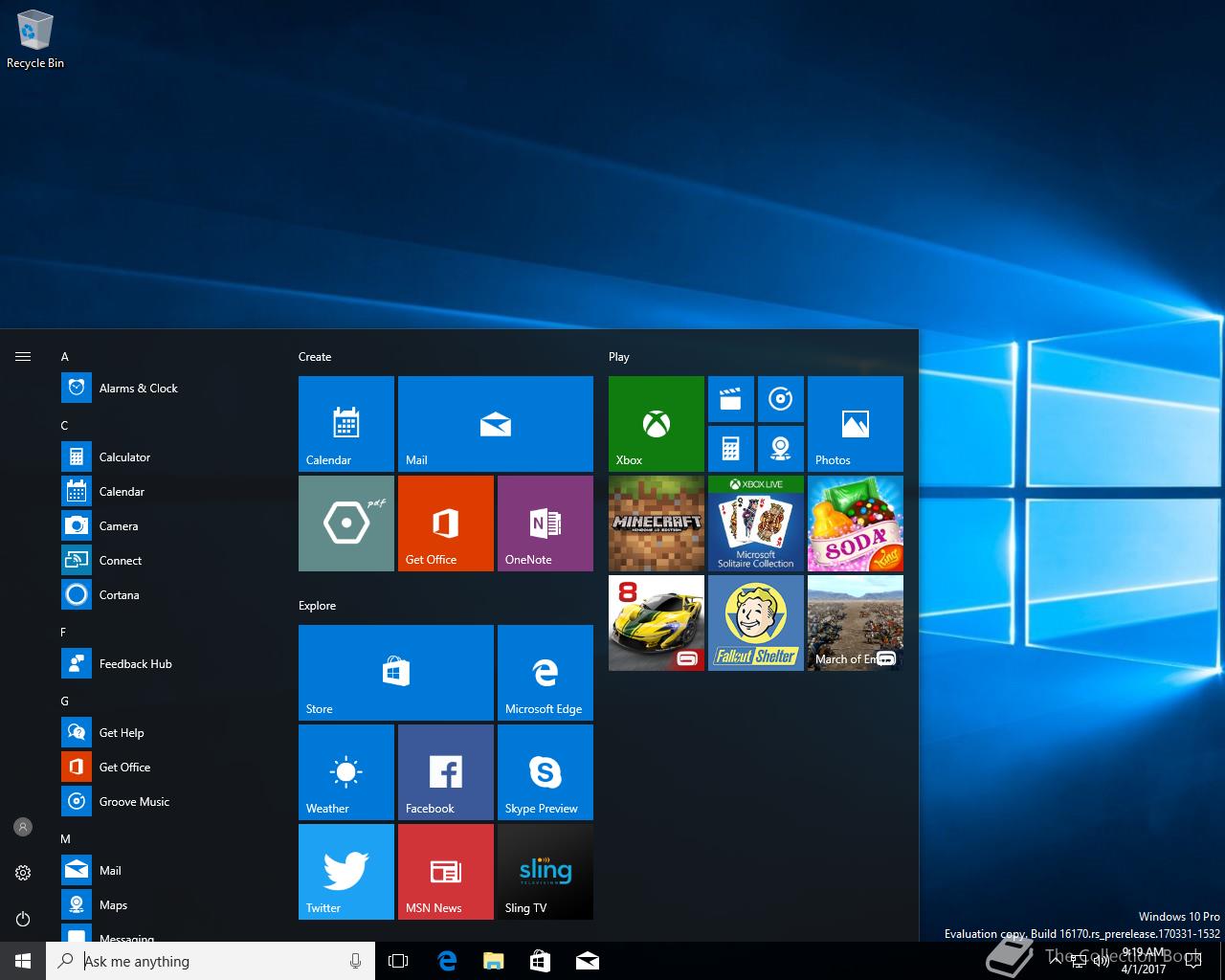Image resolution: width=1225 pixels, height=980 pixels.
Task: Open the Movies & TV small tile
Action: 731,399
